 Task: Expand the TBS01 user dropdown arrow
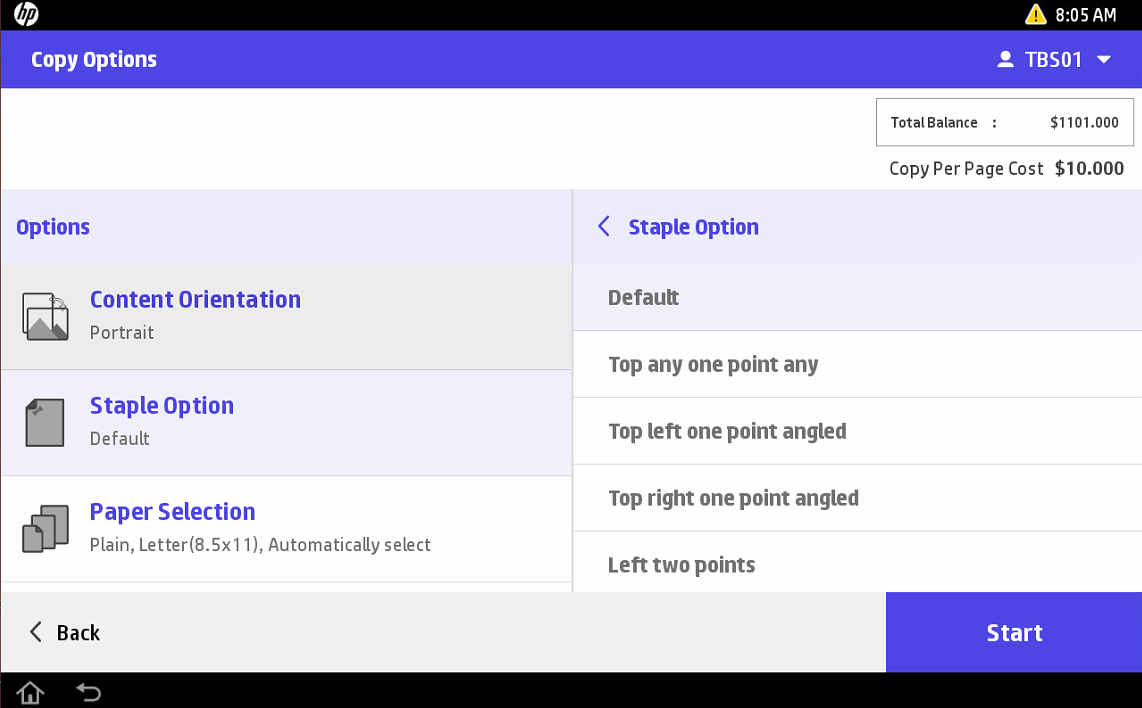1104,60
